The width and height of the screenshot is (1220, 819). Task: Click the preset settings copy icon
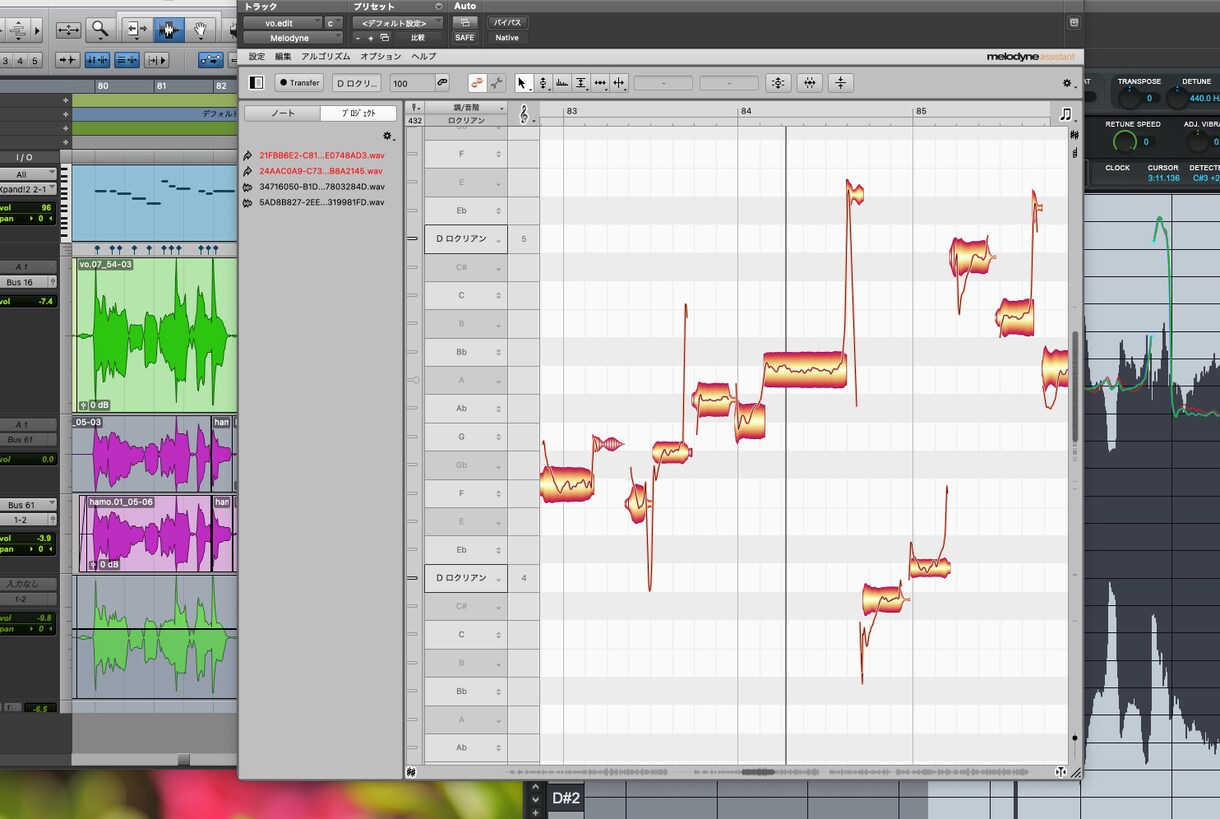tap(385, 38)
